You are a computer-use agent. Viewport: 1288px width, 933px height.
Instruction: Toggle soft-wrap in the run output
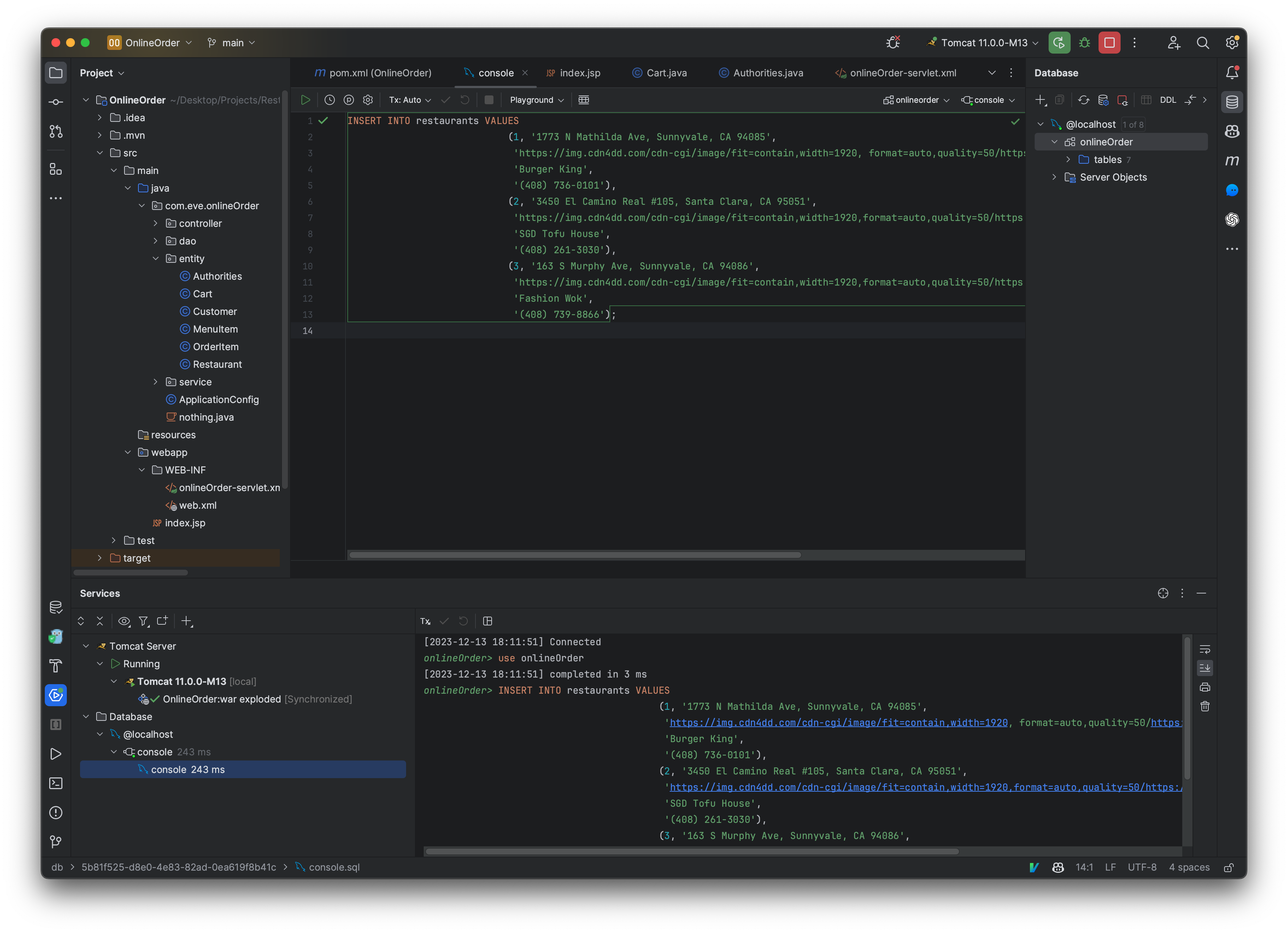[1205, 650]
